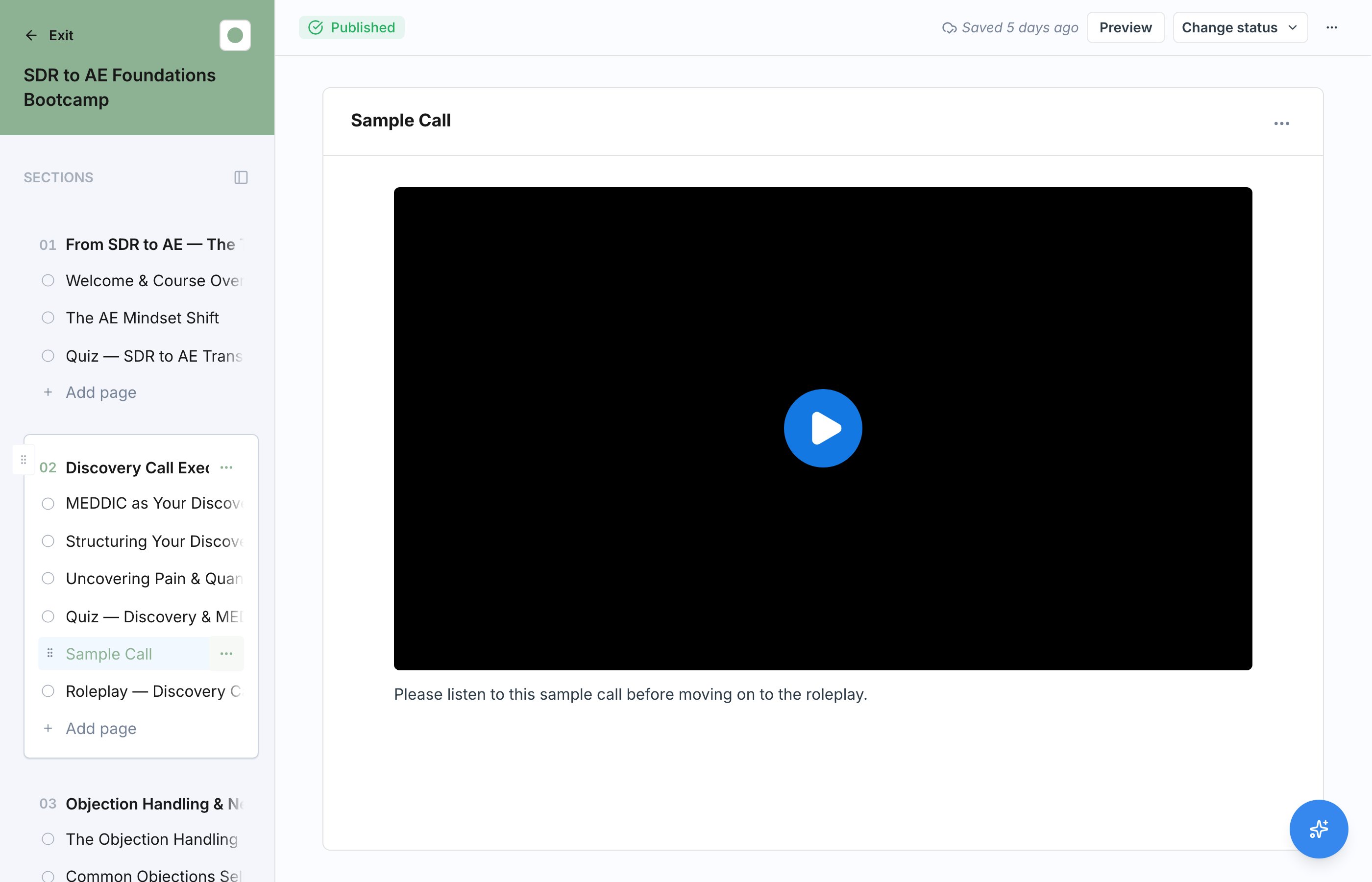Screen dimensions: 1372x882
Task: Toggle circle for Roleplay — Discovery Call
Action: click(48, 691)
